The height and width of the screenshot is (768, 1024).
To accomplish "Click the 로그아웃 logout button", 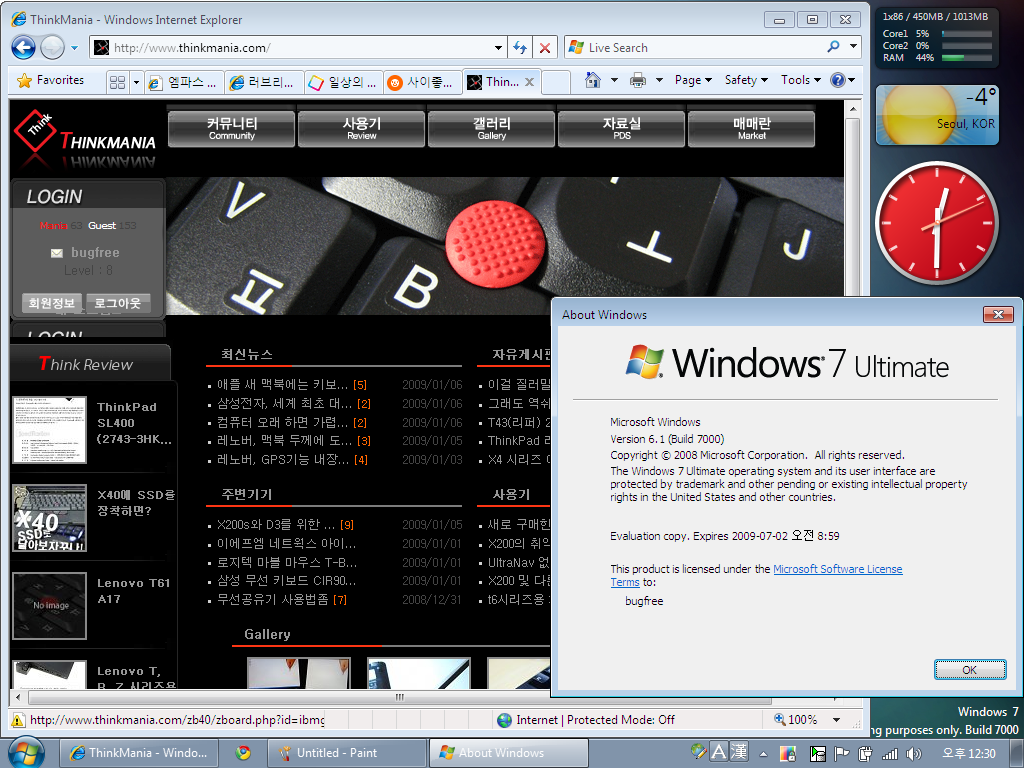I will (x=118, y=303).
